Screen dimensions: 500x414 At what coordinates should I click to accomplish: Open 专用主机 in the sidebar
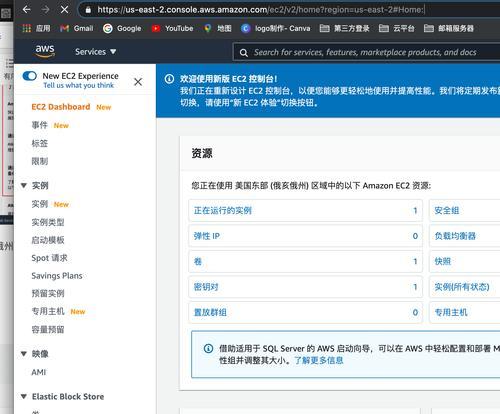(48, 312)
